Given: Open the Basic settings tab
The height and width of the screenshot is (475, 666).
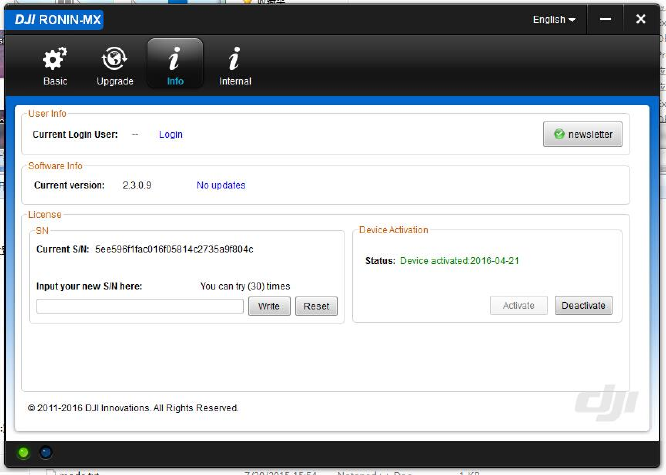Looking at the screenshot, I should pyautogui.click(x=55, y=66).
